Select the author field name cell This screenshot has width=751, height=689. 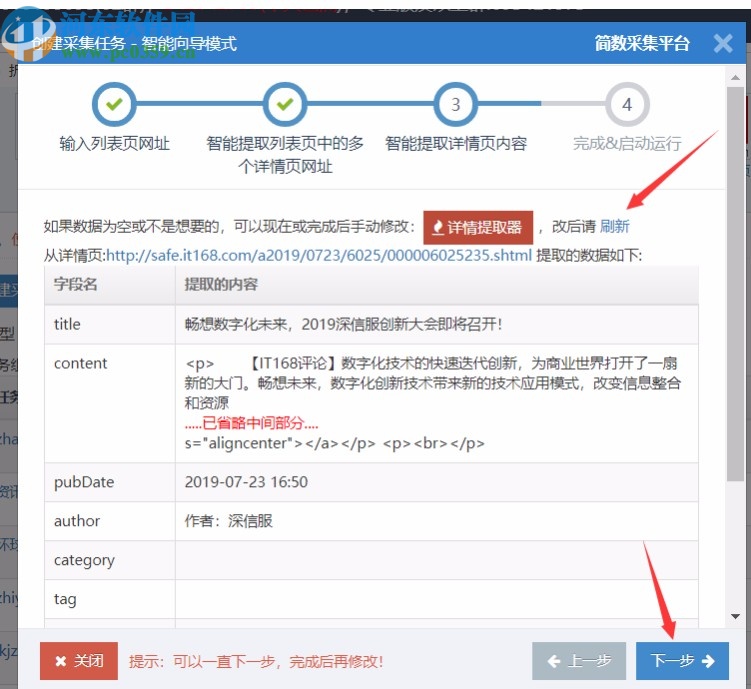(x=110, y=521)
